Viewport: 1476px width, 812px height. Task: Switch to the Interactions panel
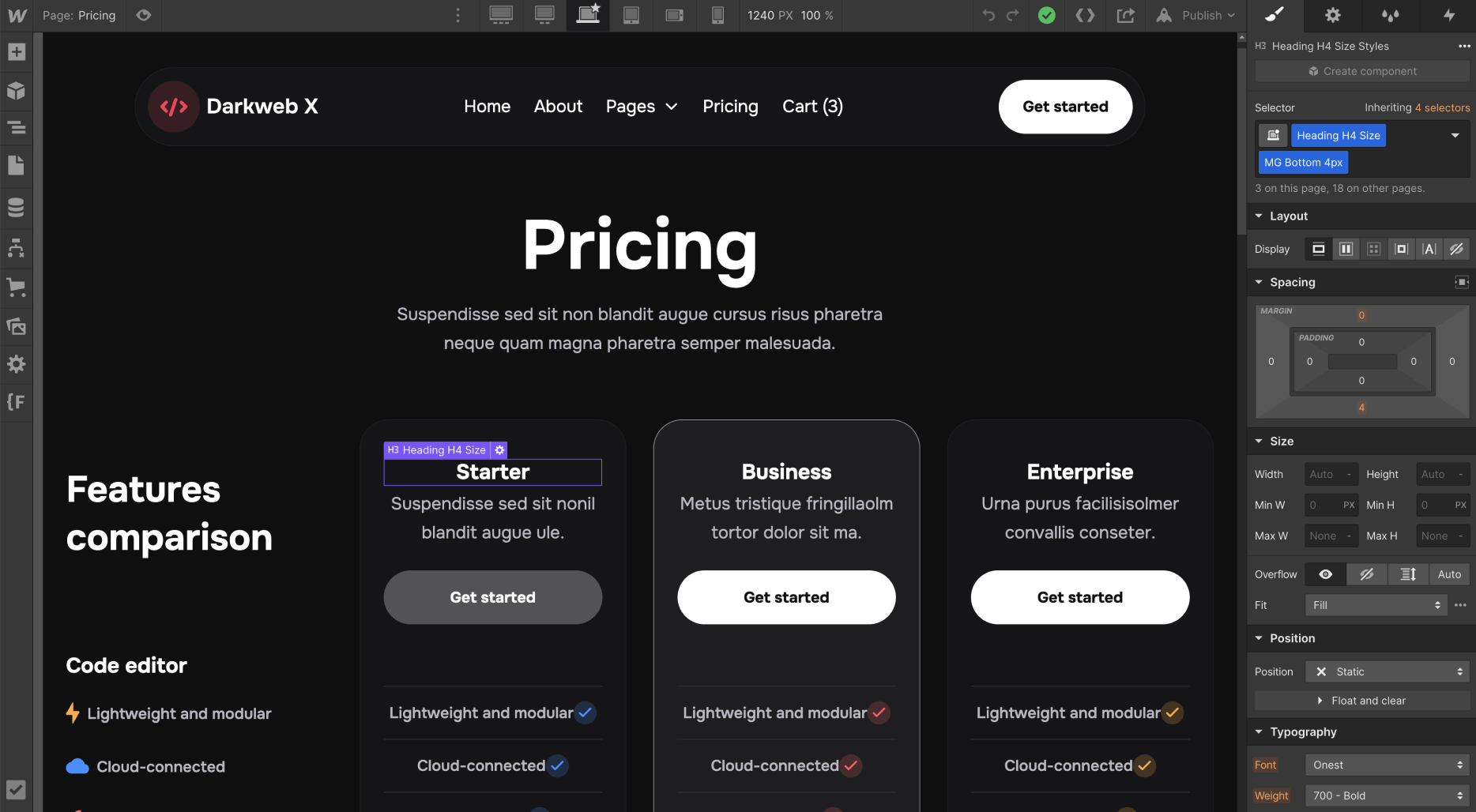tap(1450, 16)
